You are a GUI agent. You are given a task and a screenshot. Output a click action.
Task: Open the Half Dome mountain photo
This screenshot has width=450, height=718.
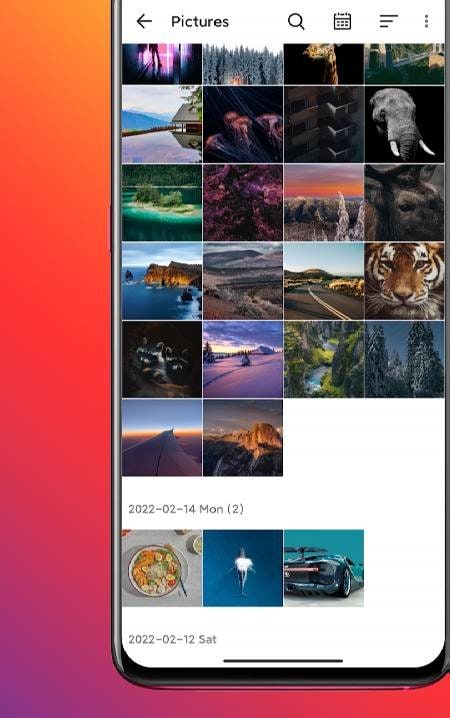pyautogui.click(x=243, y=438)
